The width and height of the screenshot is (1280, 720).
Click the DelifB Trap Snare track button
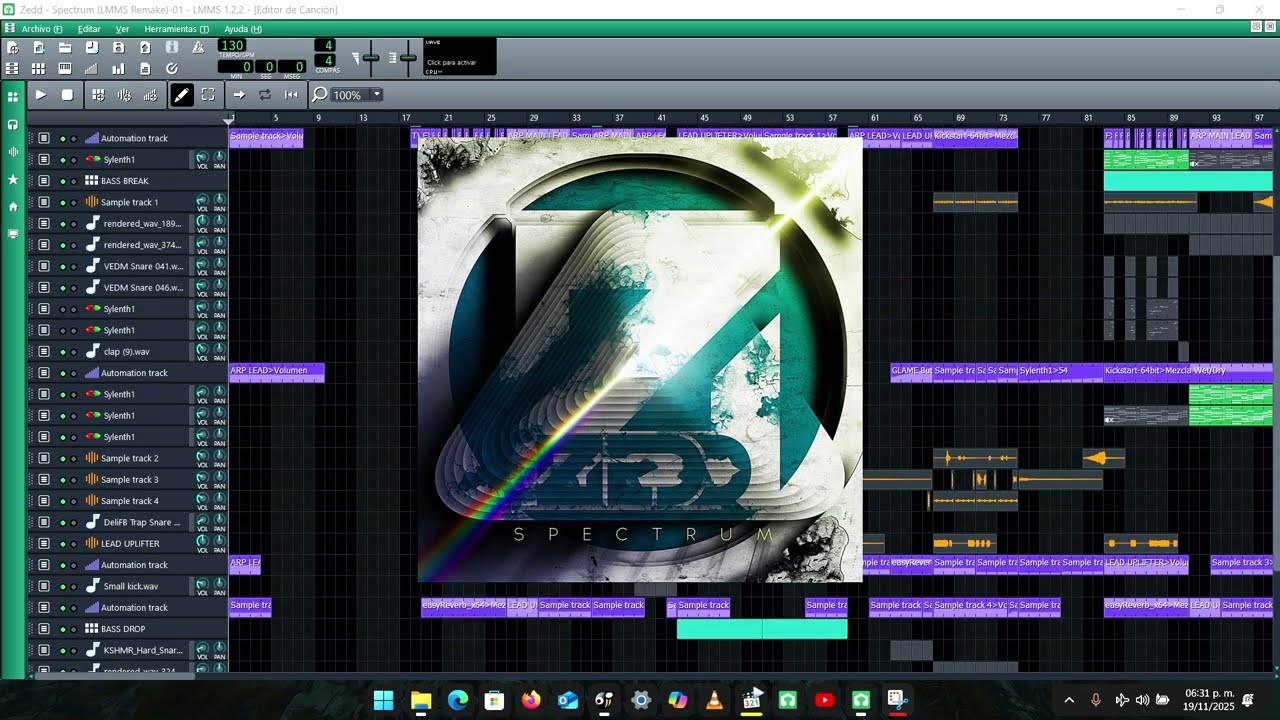[x=135, y=522]
